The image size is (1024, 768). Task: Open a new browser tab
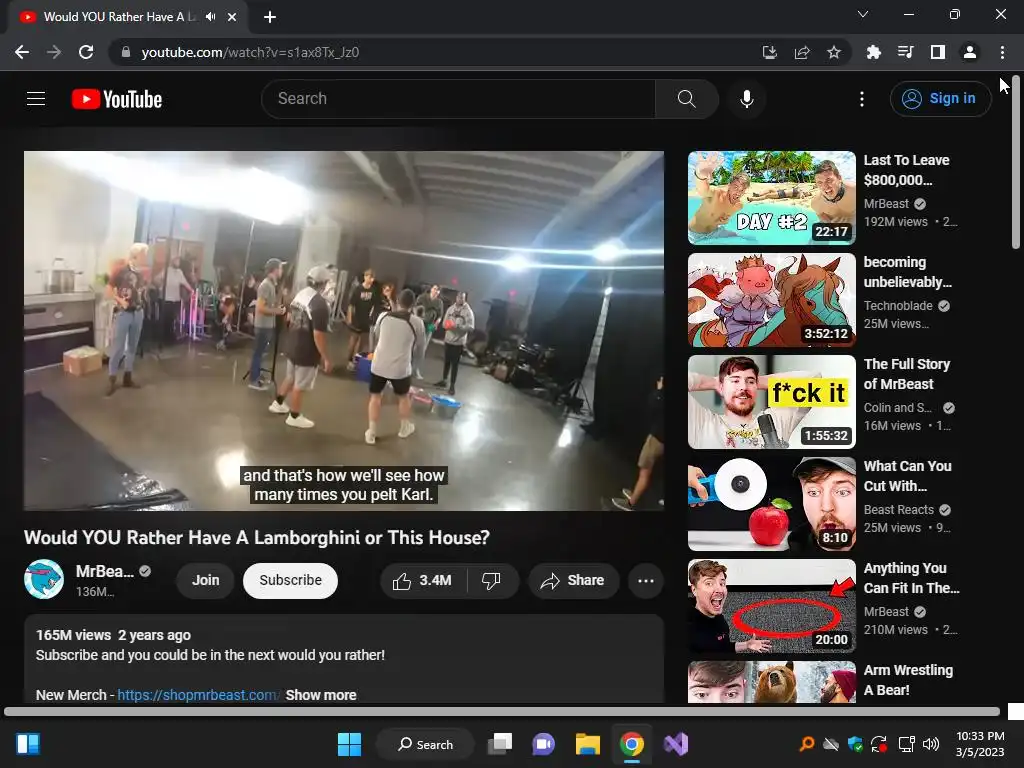click(270, 17)
